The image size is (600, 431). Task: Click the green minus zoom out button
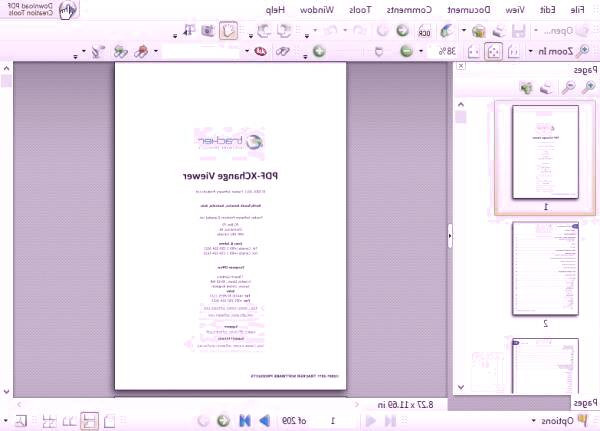[x=406, y=51]
